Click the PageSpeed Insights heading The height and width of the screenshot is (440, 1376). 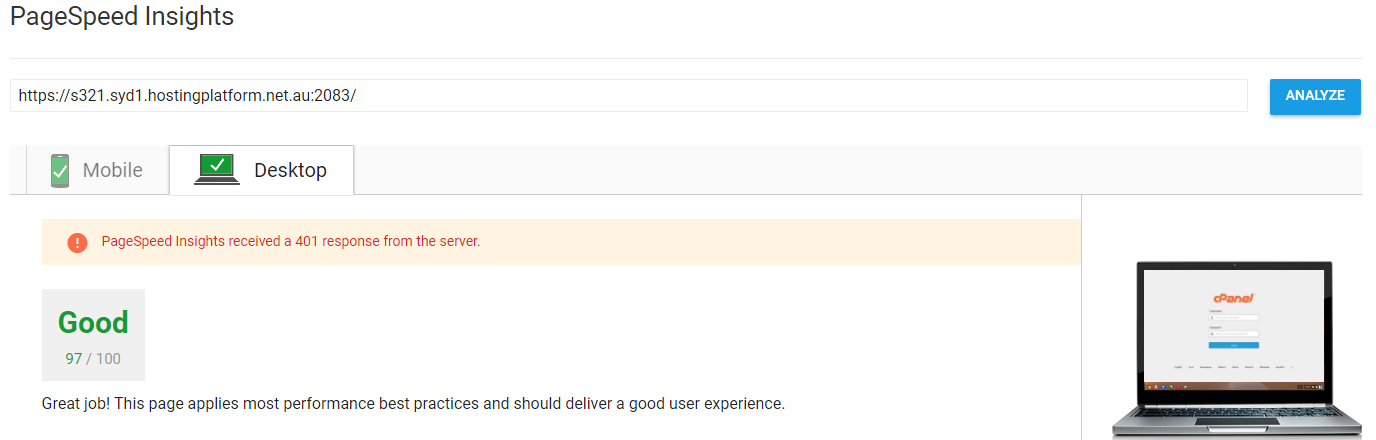pos(122,17)
